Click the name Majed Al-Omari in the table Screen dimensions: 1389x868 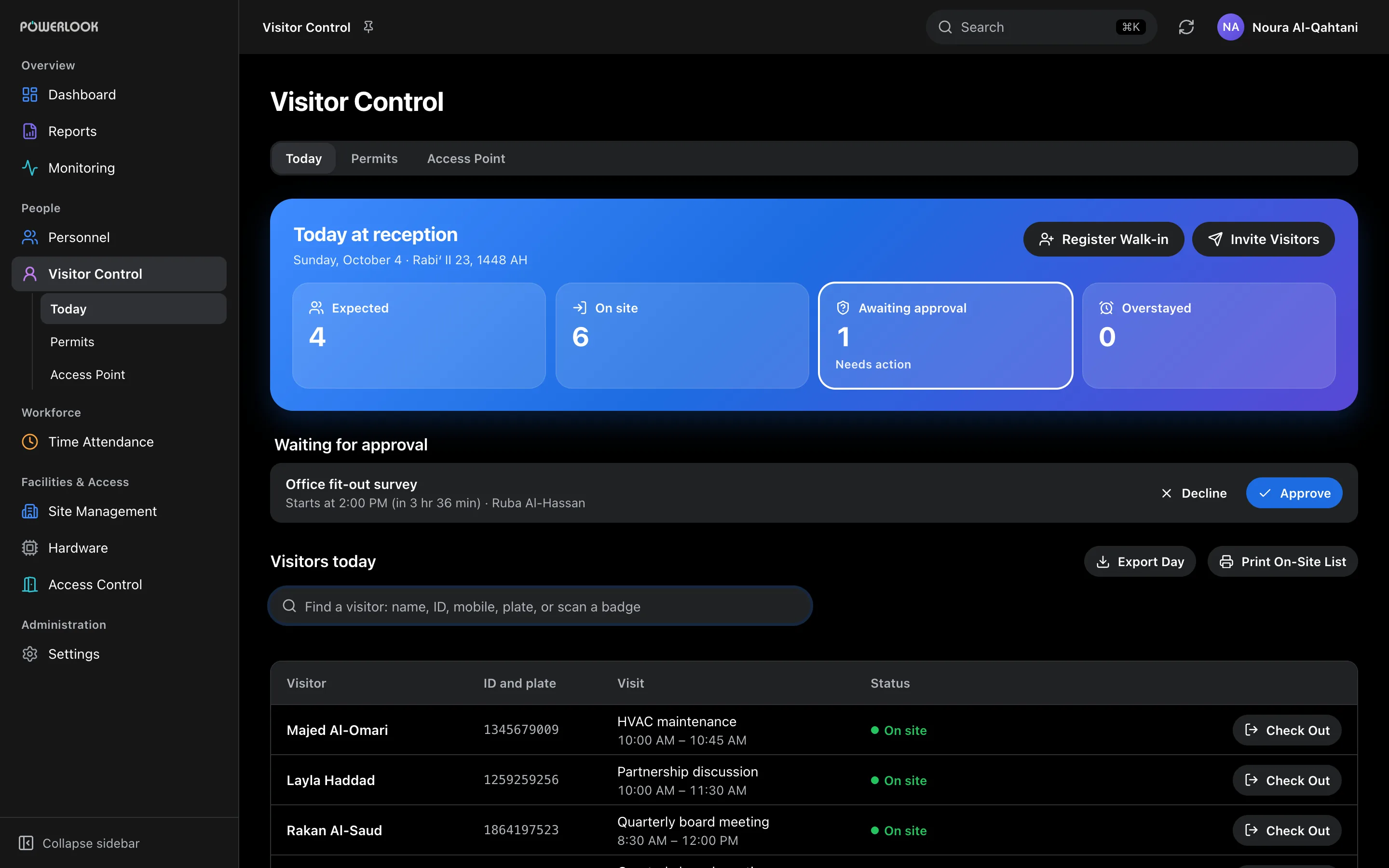click(x=337, y=730)
